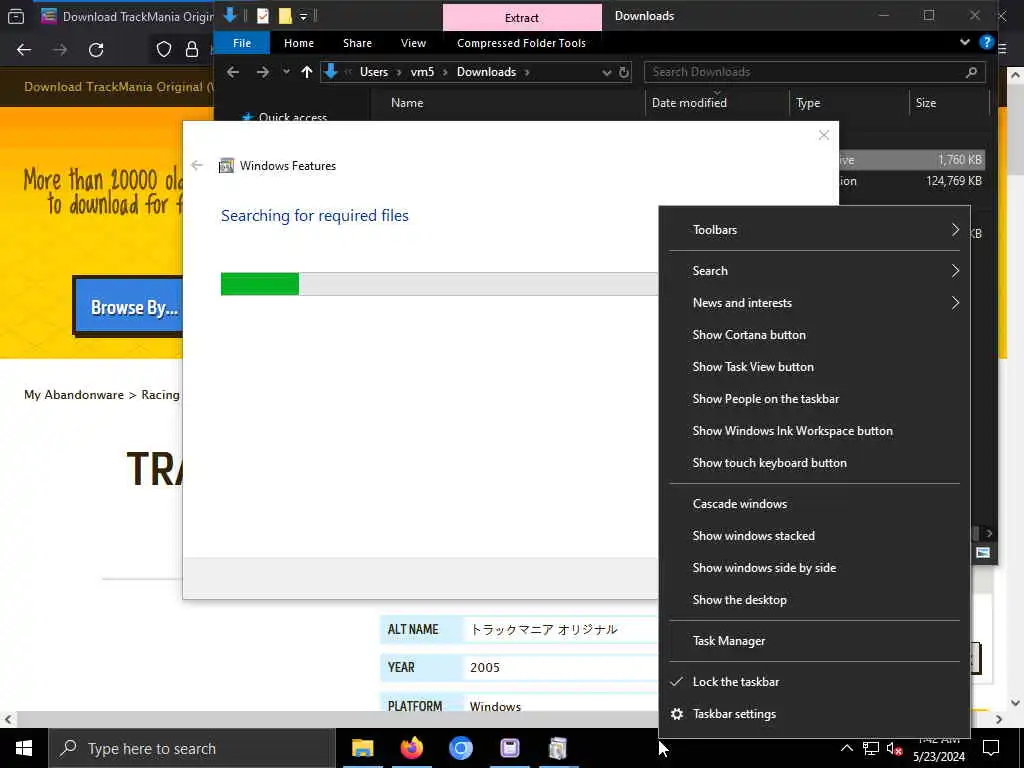Refresh the Downloads folder
Screen dimensions: 1024x768
[x=624, y=72]
